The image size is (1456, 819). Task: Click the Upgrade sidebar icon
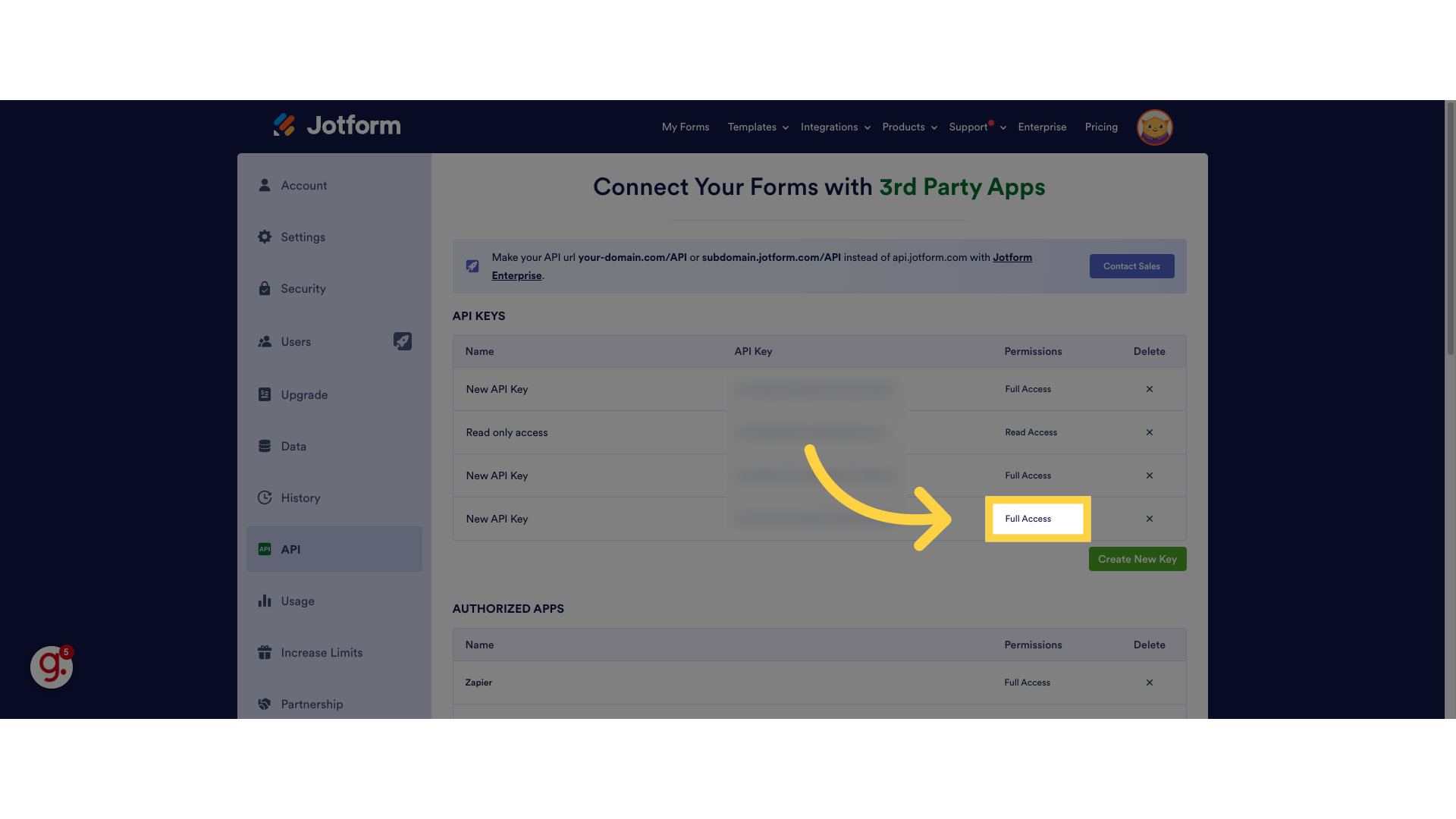click(264, 394)
